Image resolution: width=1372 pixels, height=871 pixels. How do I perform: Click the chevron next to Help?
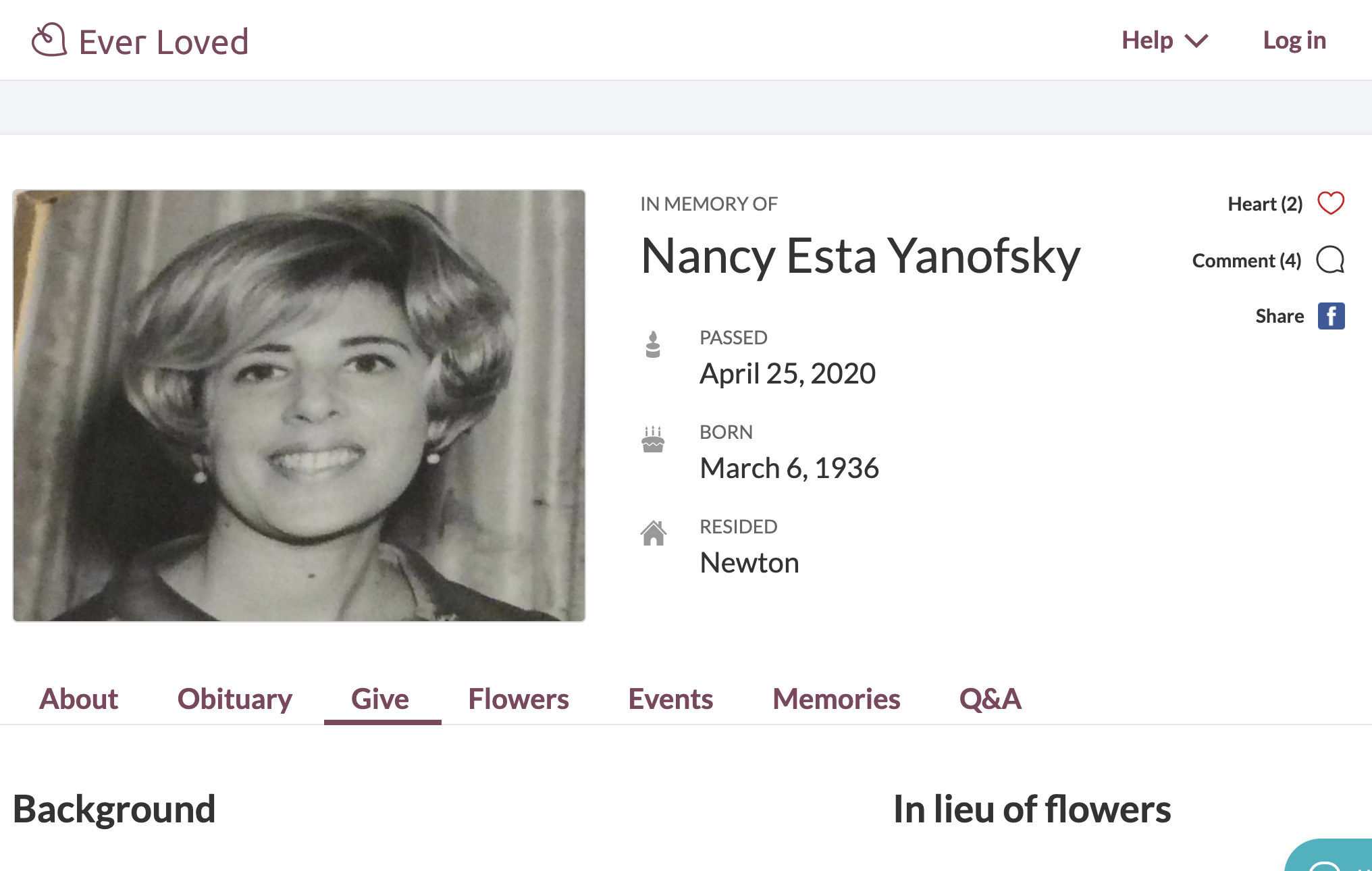click(x=1196, y=41)
